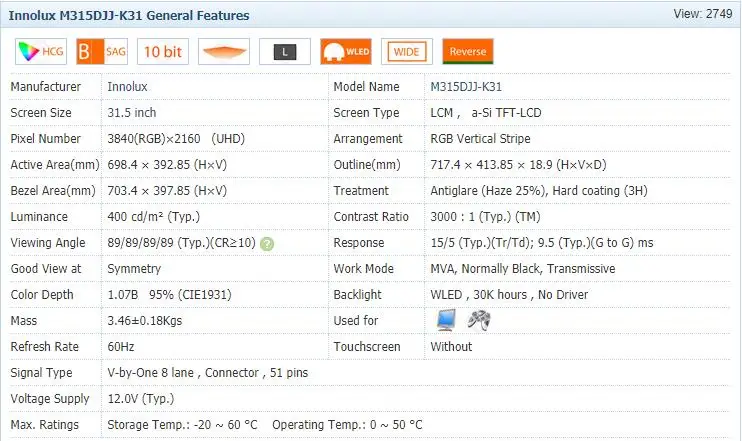Click the 1.07B 95% (CIE1931) value
This screenshot has width=742, height=441.
click(169, 295)
